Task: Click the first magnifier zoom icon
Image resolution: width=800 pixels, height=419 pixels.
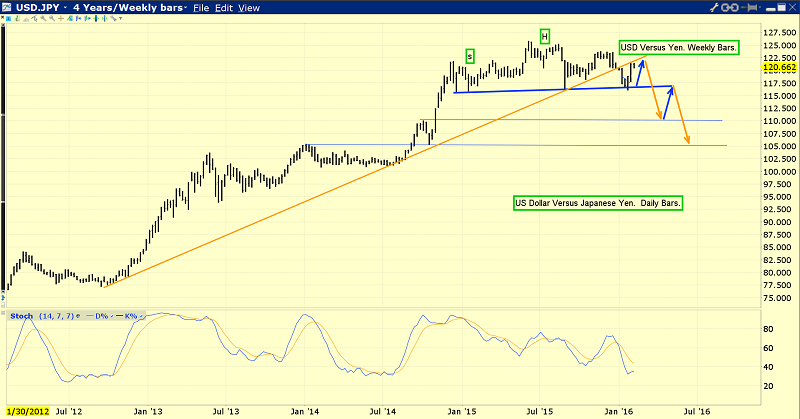Action: click(x=43, y=18)
